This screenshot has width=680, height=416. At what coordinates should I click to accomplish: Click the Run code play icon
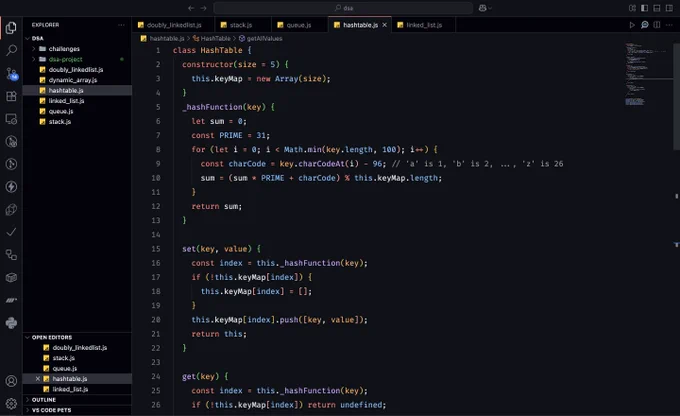pyautogui.click(x=632, y=25)
